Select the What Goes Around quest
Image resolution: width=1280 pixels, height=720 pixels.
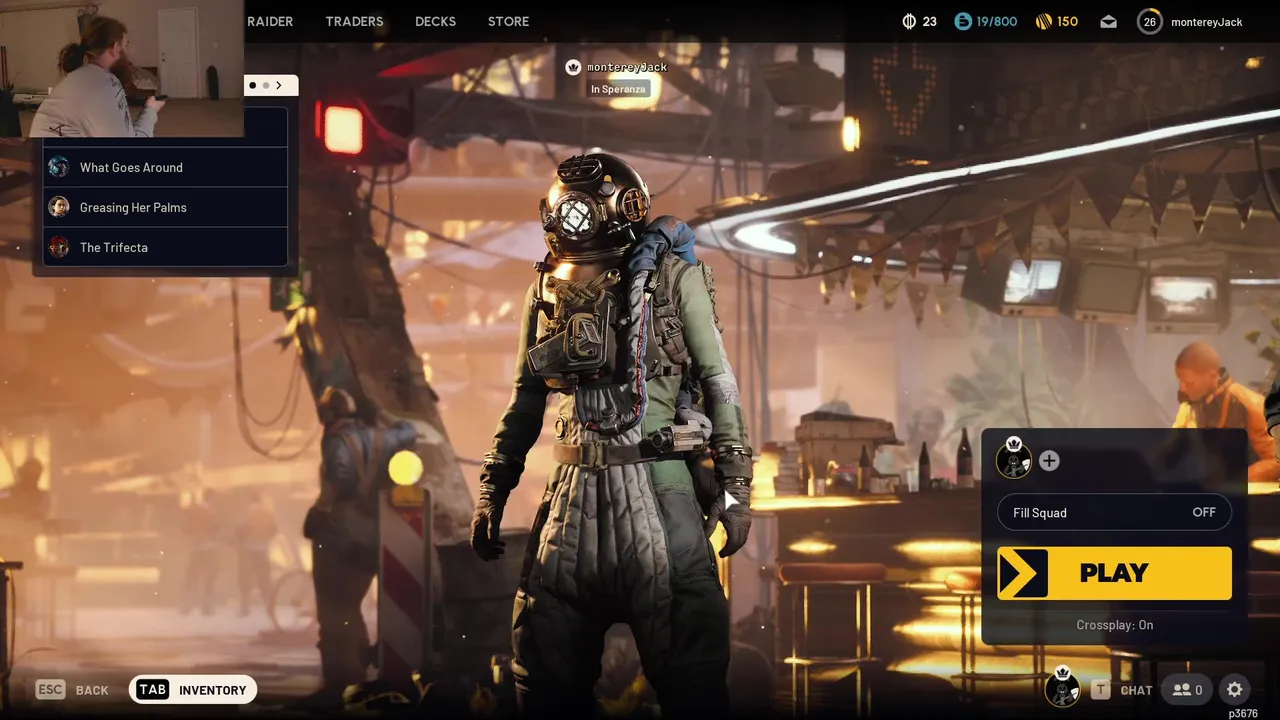(x=166, y=167)
